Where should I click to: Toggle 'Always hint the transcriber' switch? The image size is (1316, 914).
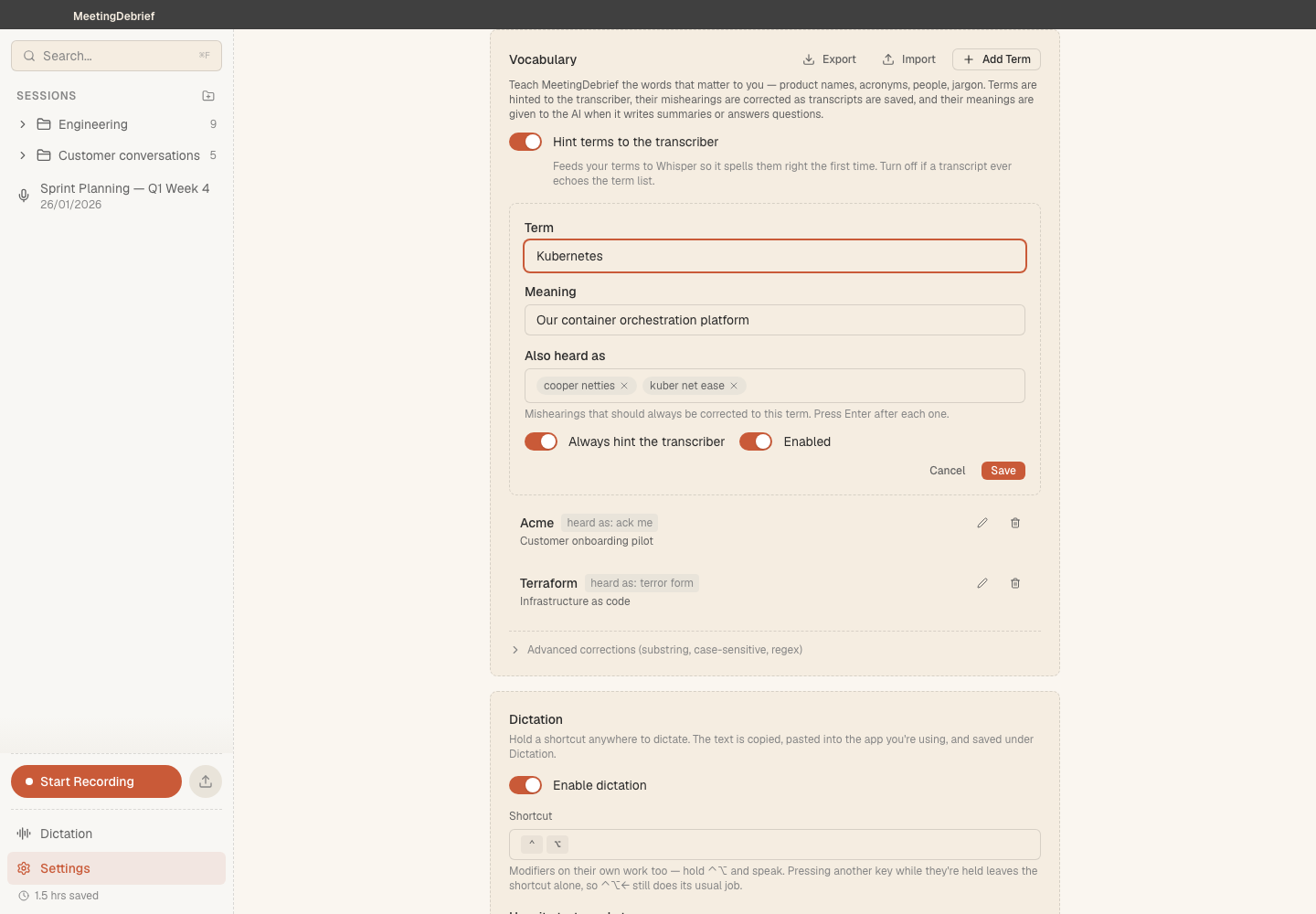(x=541, y=441)
